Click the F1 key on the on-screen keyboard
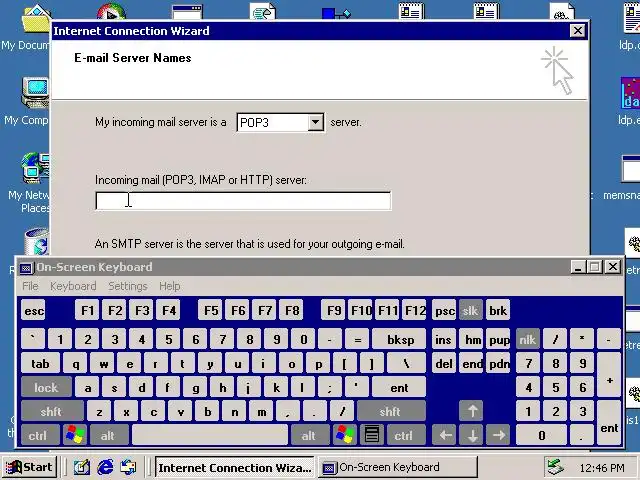Image resolution: width=640 pixels, height=480 pixels. (87, 311)
